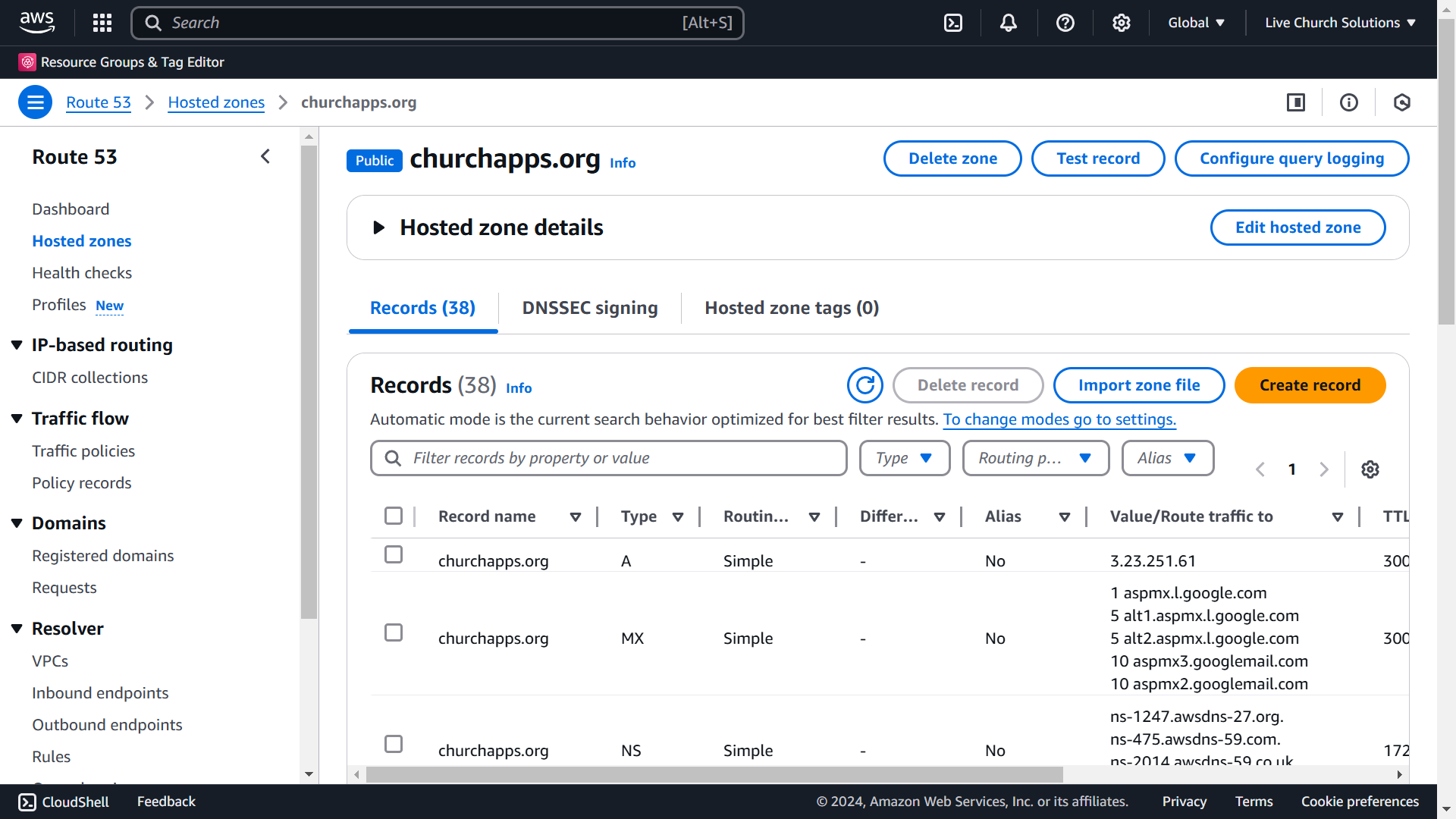The image size is (1456, 819).
Task: Check the select-all records checkbox
Action: coord(394,516)
